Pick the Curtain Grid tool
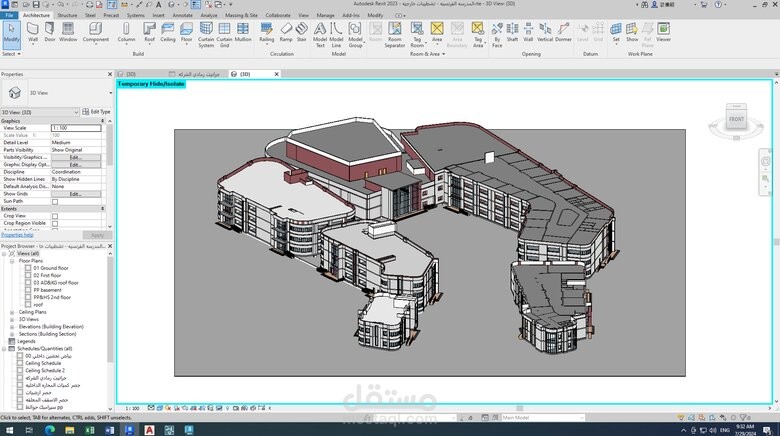This screenshot has width=780, height=436. (x=224, y=35)
